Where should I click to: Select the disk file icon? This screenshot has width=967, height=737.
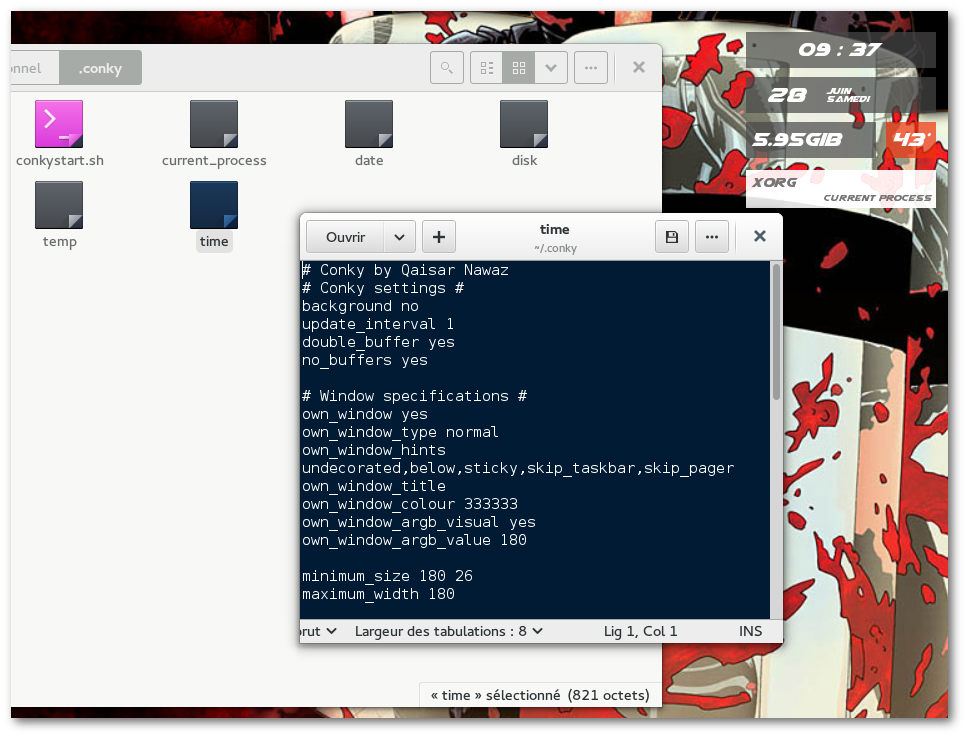(524, 124)
